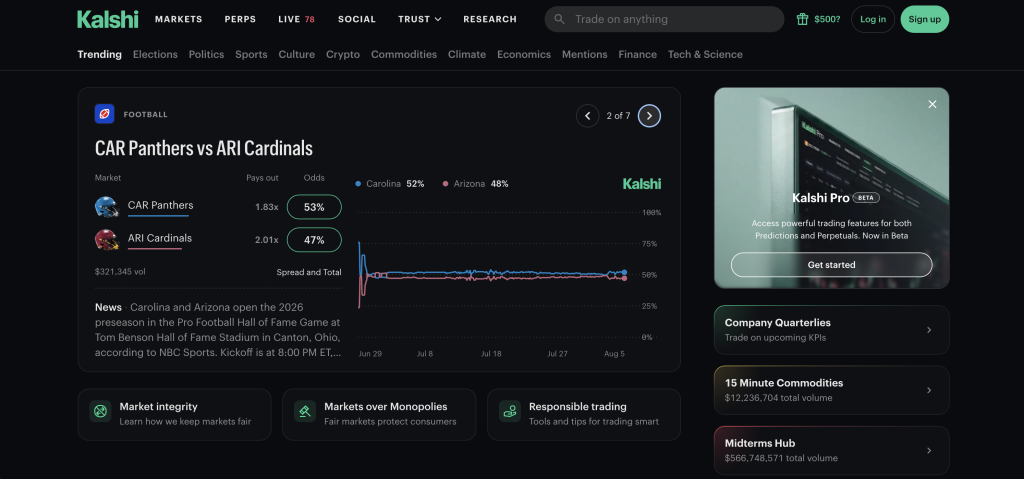Click the Log in button

(873, 19)
